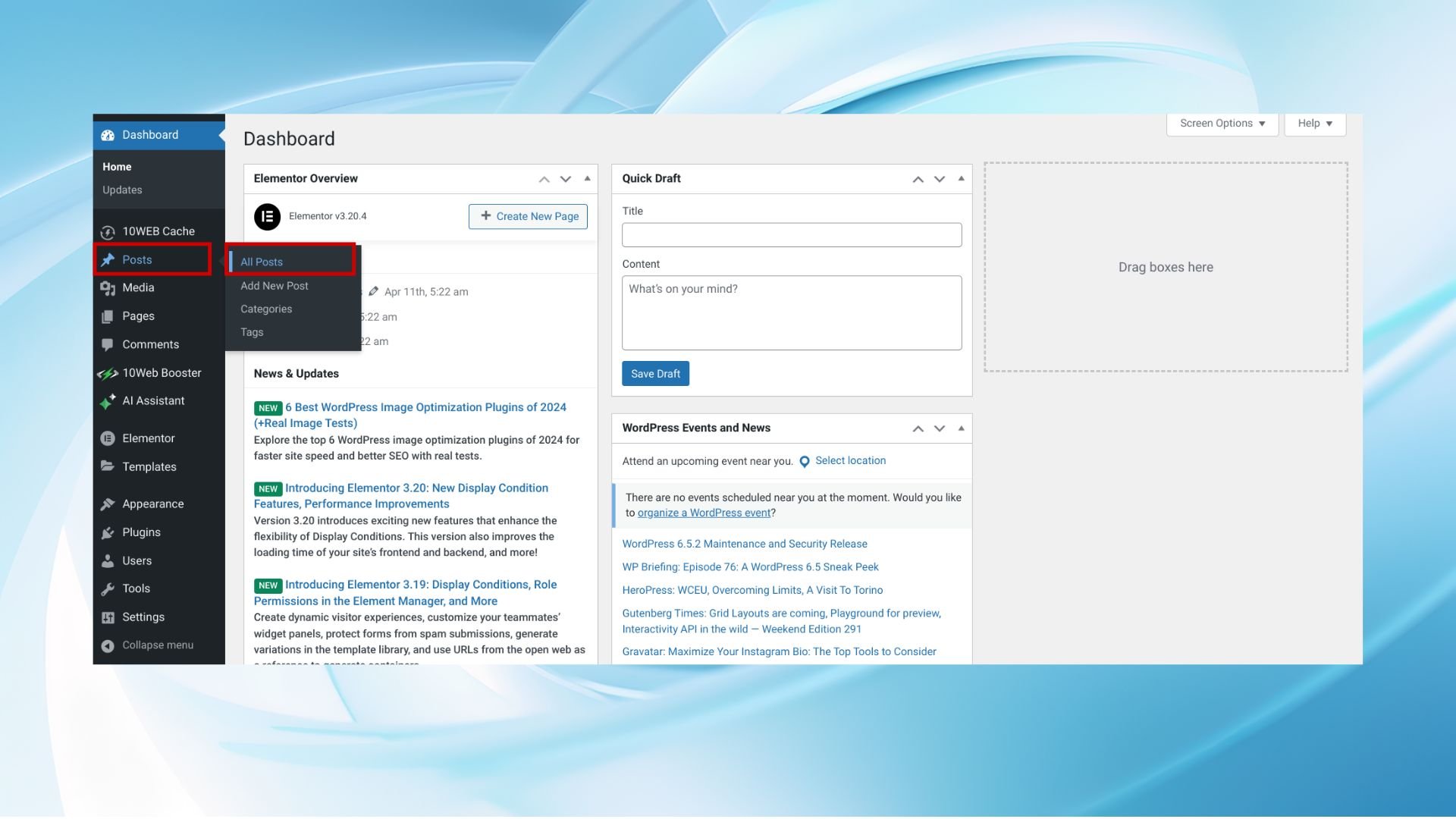Collapse the WordPress Events and News panel
Screen dimensions: 1456x819
tap(960, 428)
